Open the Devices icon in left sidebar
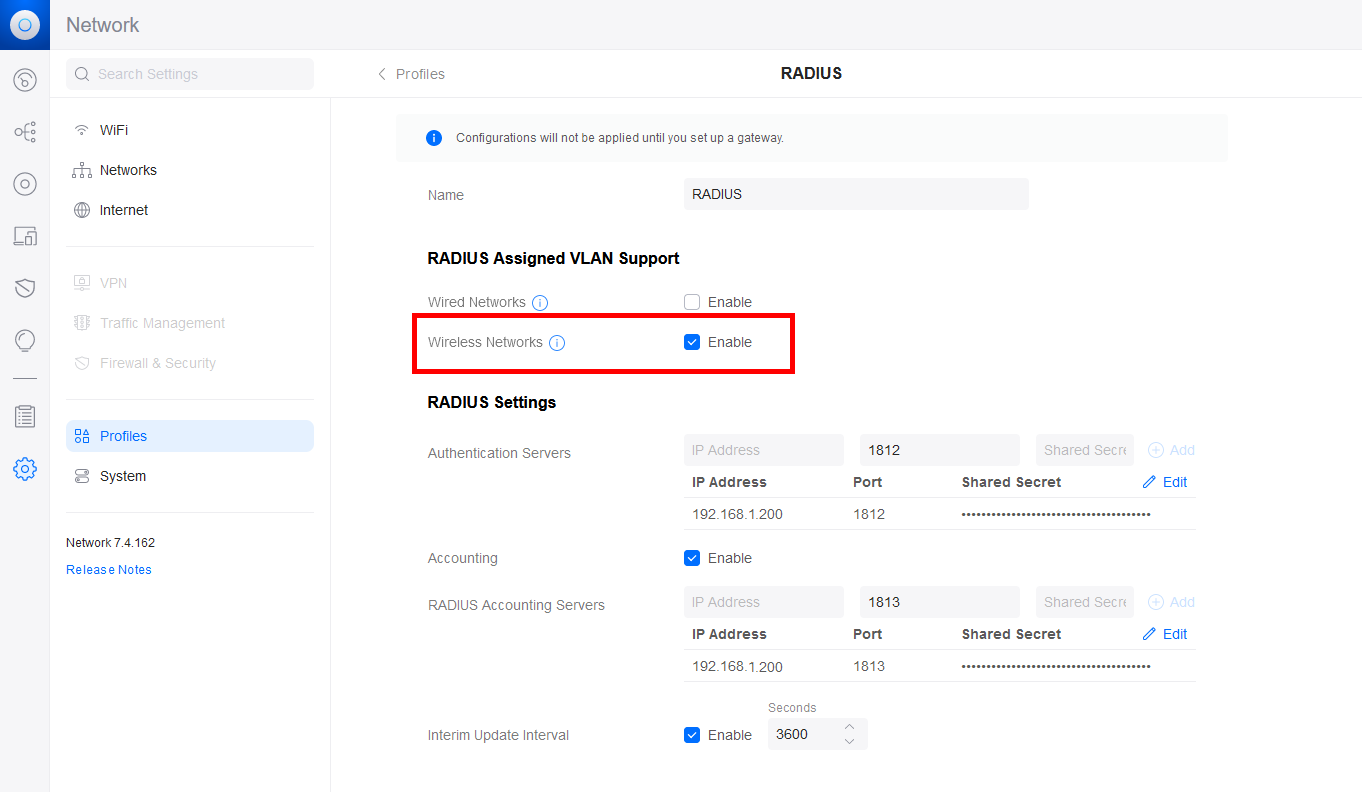 (24, 235)
